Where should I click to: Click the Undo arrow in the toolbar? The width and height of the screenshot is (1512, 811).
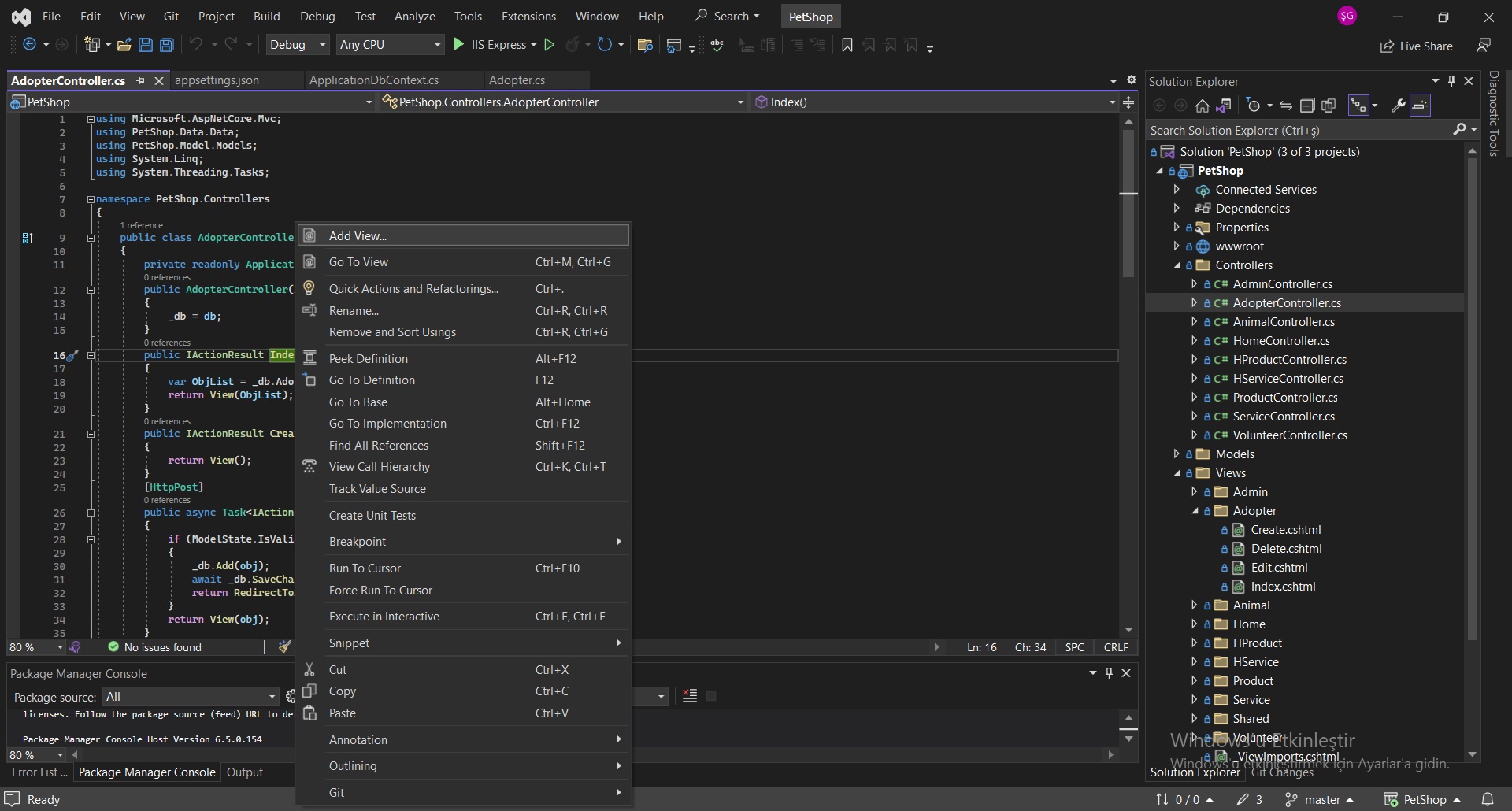pyautogui.click(x=196, y=45)
